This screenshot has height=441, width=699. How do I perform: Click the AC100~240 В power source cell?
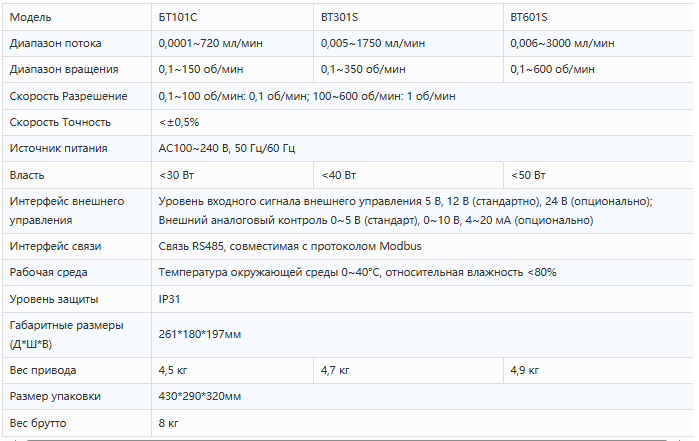[424, 148]
